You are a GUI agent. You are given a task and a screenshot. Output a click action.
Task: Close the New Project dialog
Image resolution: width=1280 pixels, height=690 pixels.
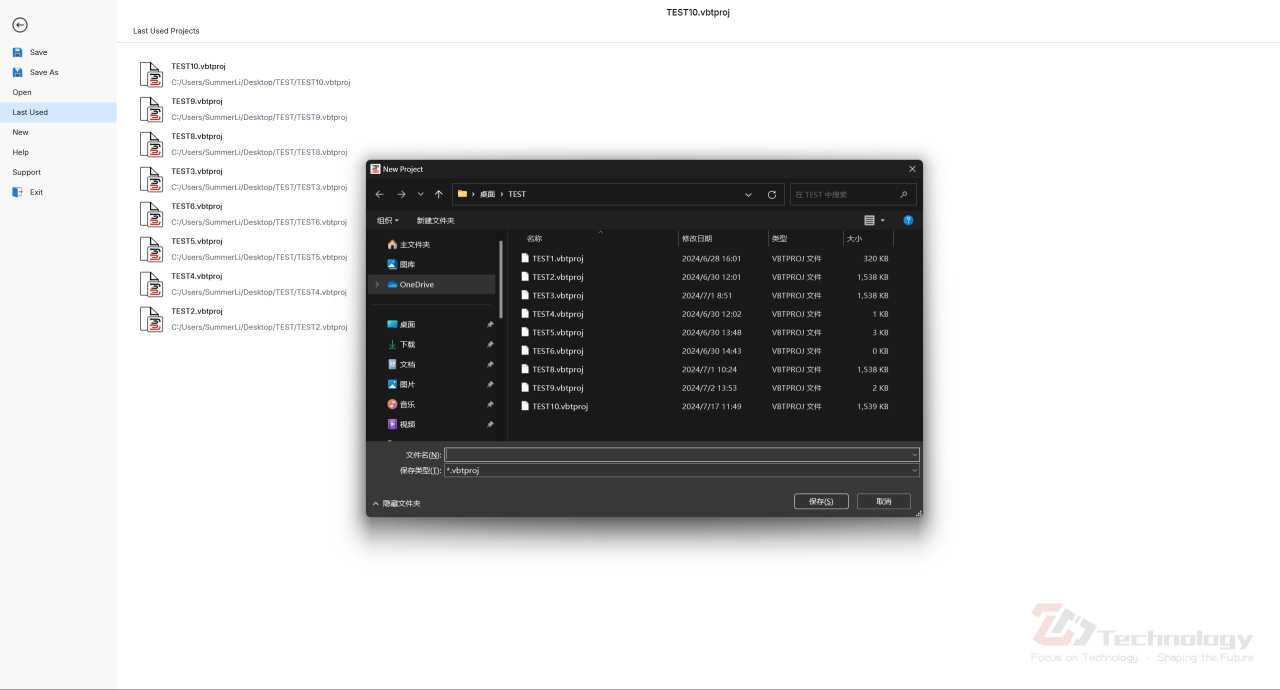[911, 169]
